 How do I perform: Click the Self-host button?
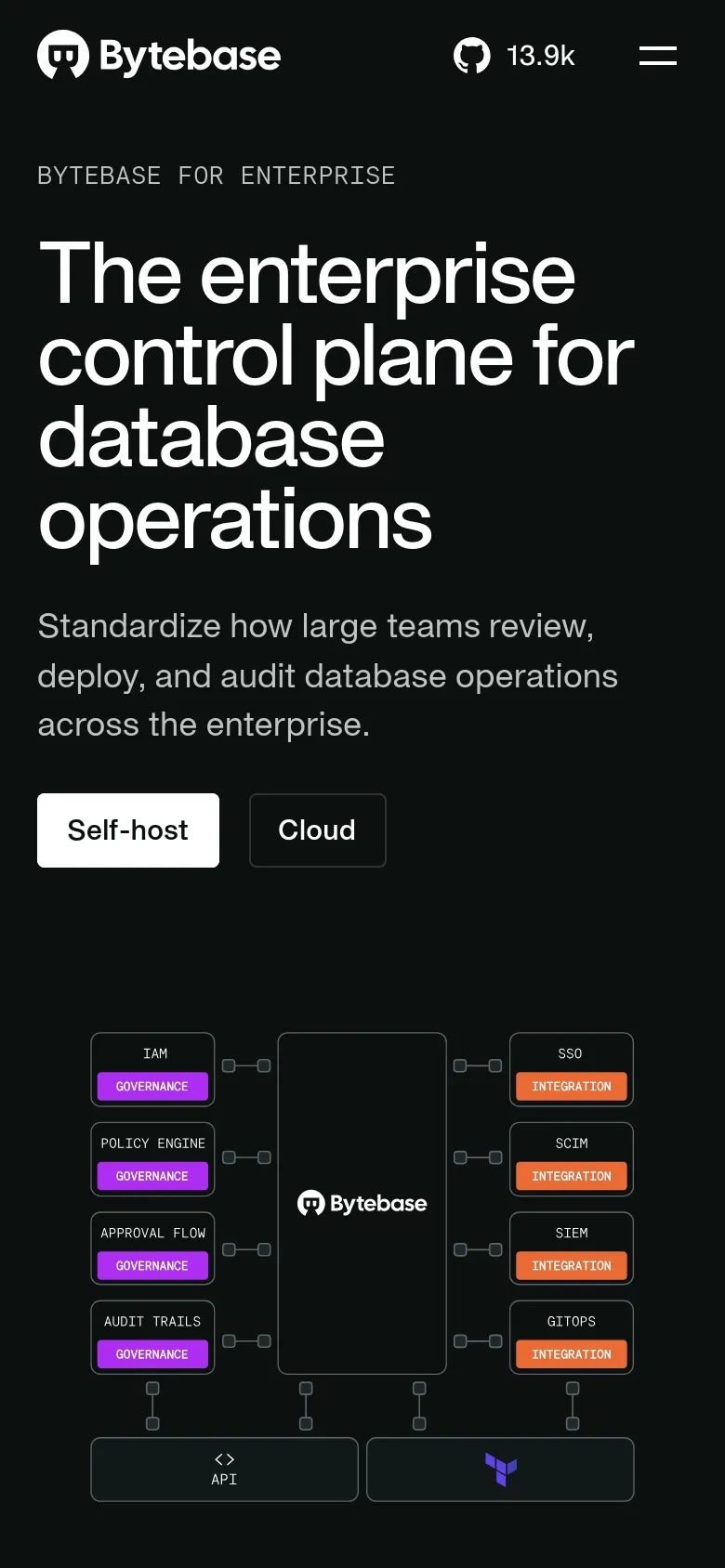pos(128,830)
